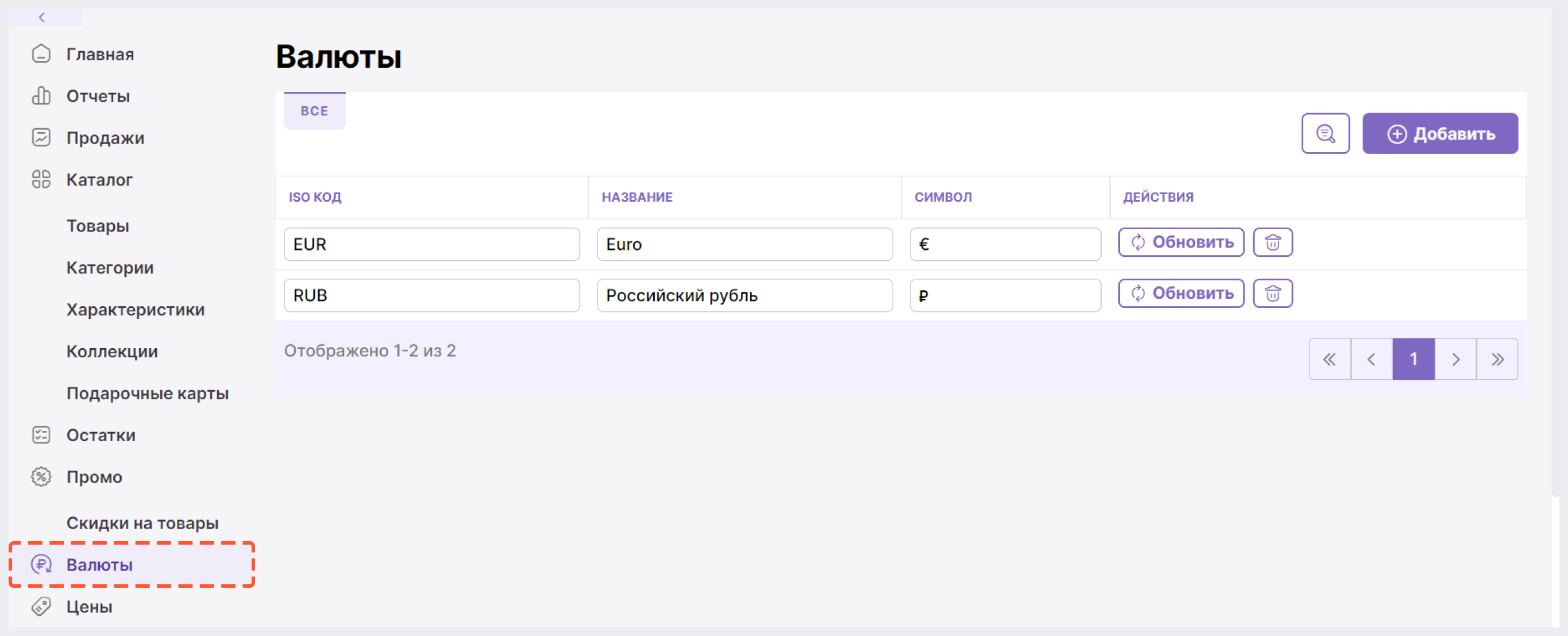Click the Euro name field
This screenshot has height=636, width=1568.
coord(744,244)
